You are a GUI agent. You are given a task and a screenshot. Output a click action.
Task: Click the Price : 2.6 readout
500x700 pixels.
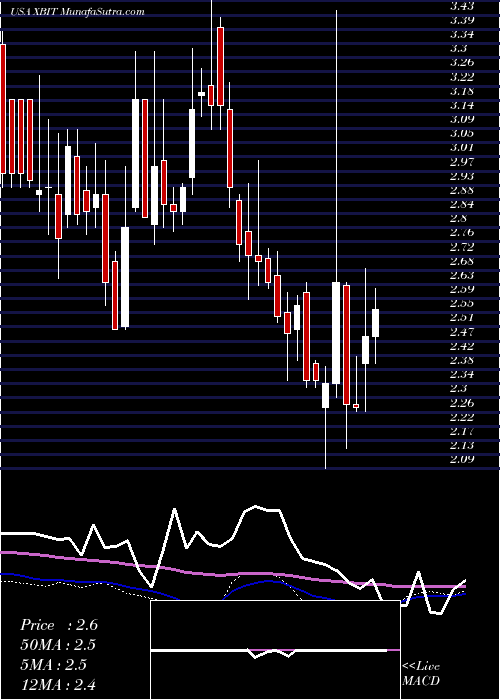pos(58,625)
